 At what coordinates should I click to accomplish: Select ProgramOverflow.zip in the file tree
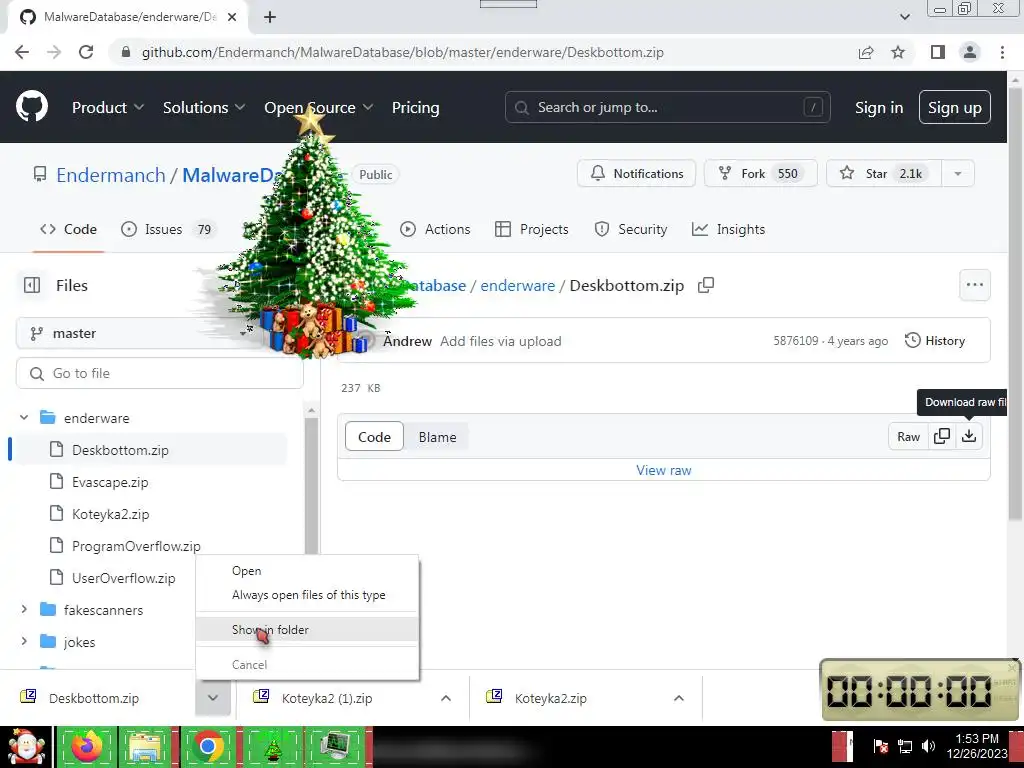coord(136,546)
